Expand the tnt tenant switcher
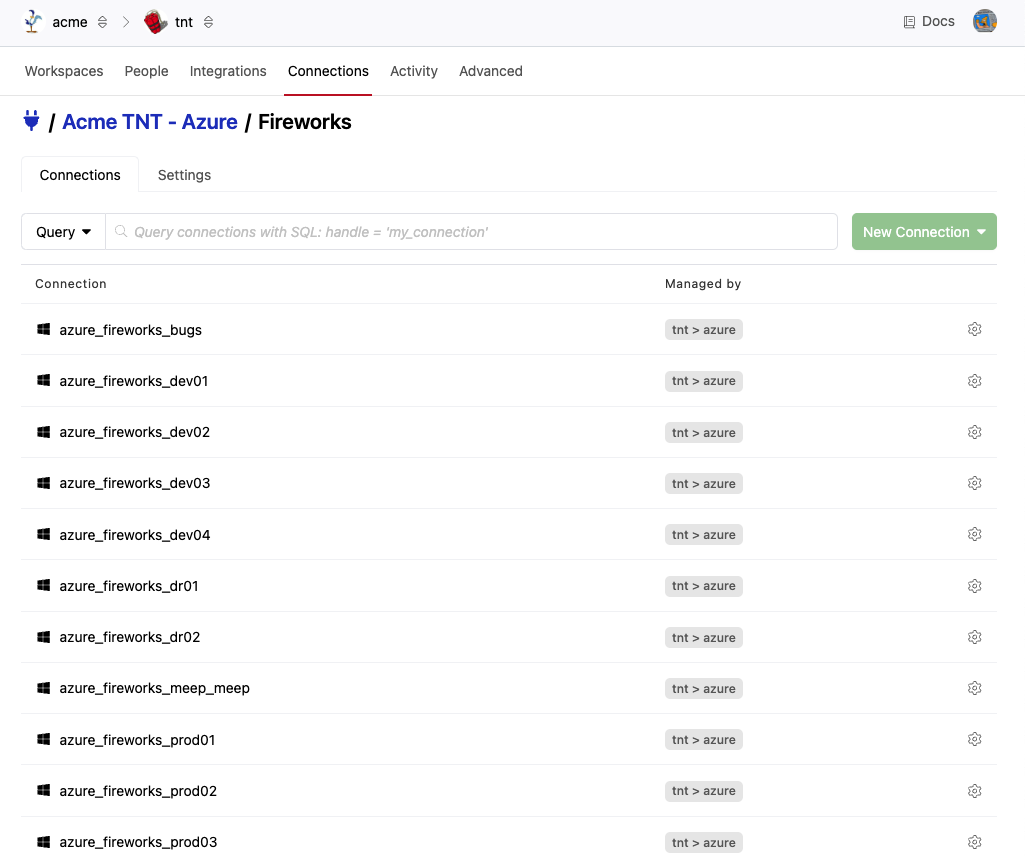Viewport: 1025px width, 857px height. (x=208, y=22)
